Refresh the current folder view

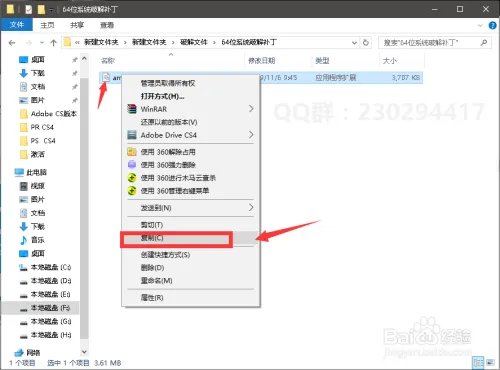click(x=366, y=43)
